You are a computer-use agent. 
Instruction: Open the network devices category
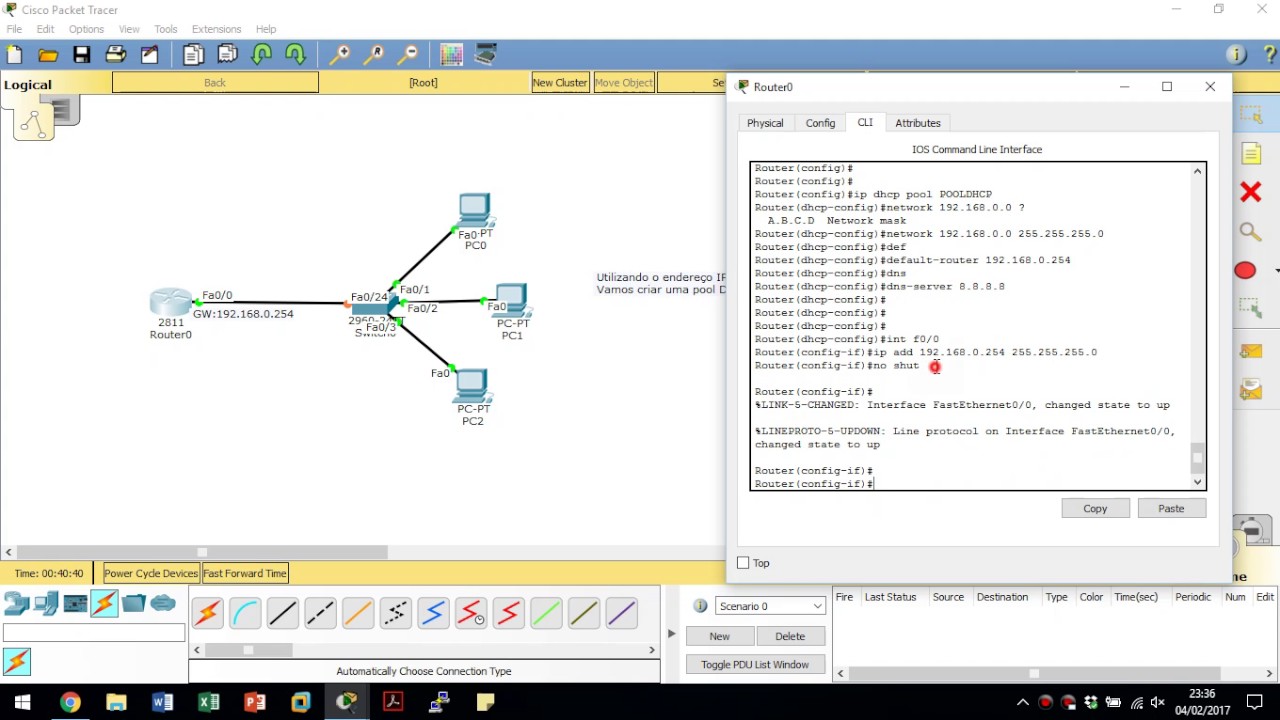coord(17,603)
